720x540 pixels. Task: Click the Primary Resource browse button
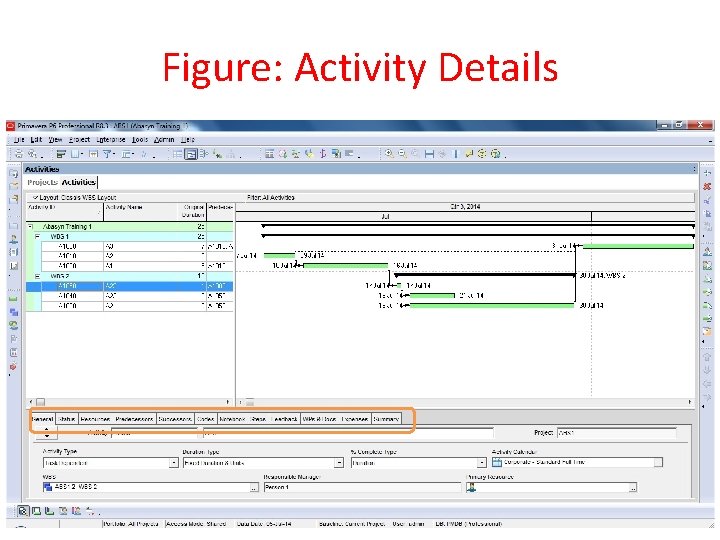tap(633, 488)
